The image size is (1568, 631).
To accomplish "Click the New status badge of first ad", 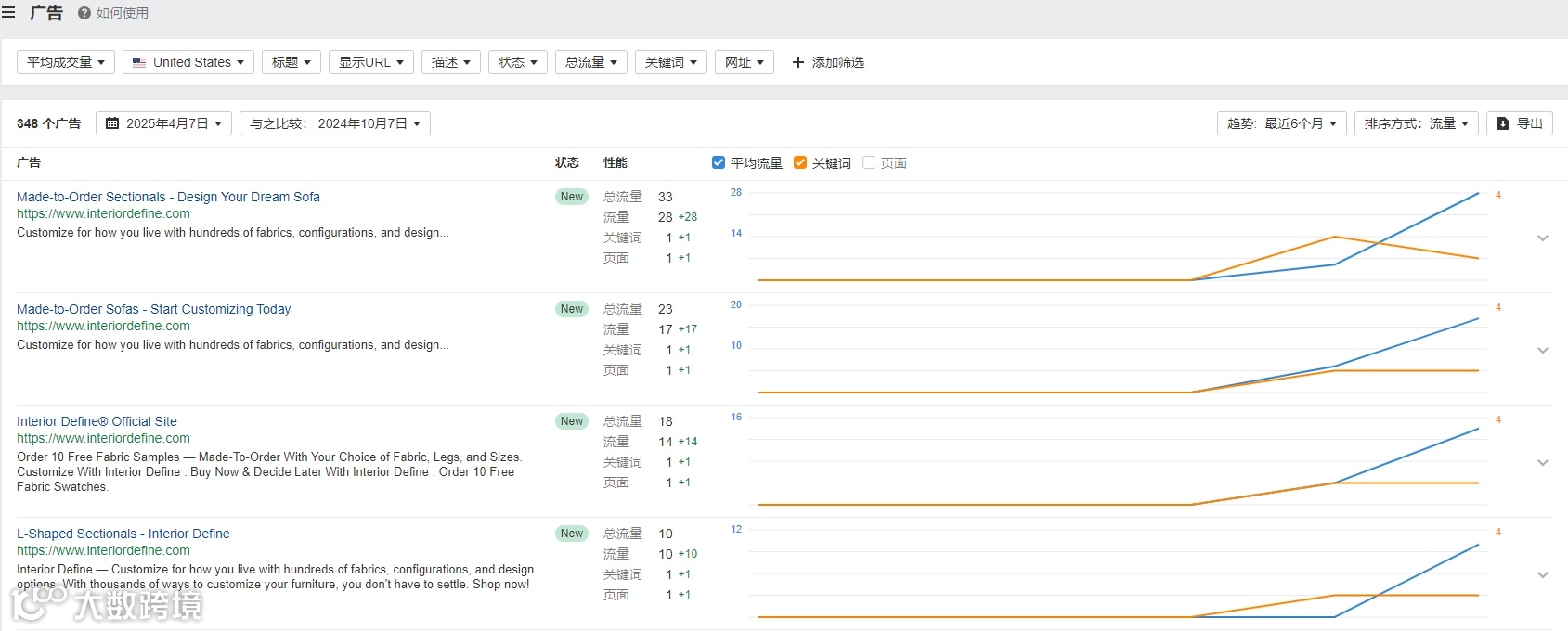I will [x=572, y=197].
